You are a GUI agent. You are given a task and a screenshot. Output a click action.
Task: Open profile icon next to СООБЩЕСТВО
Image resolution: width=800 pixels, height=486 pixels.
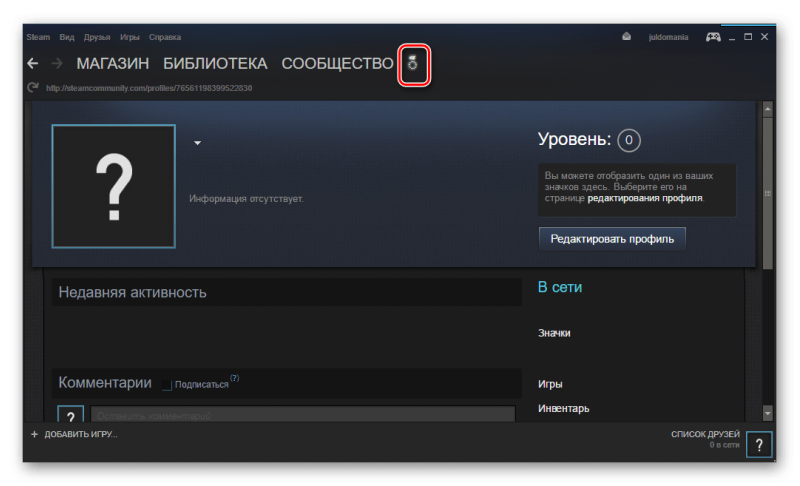pyautogui.click(x=413, y=64)
